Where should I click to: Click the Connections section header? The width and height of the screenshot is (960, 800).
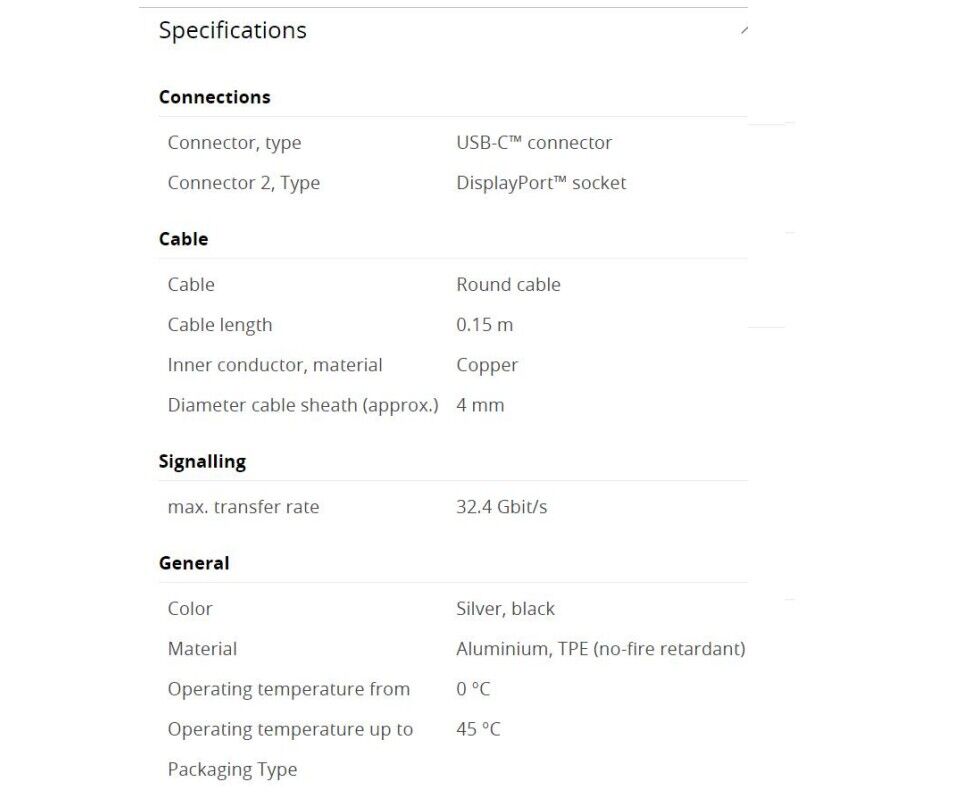tap(214, 97)
